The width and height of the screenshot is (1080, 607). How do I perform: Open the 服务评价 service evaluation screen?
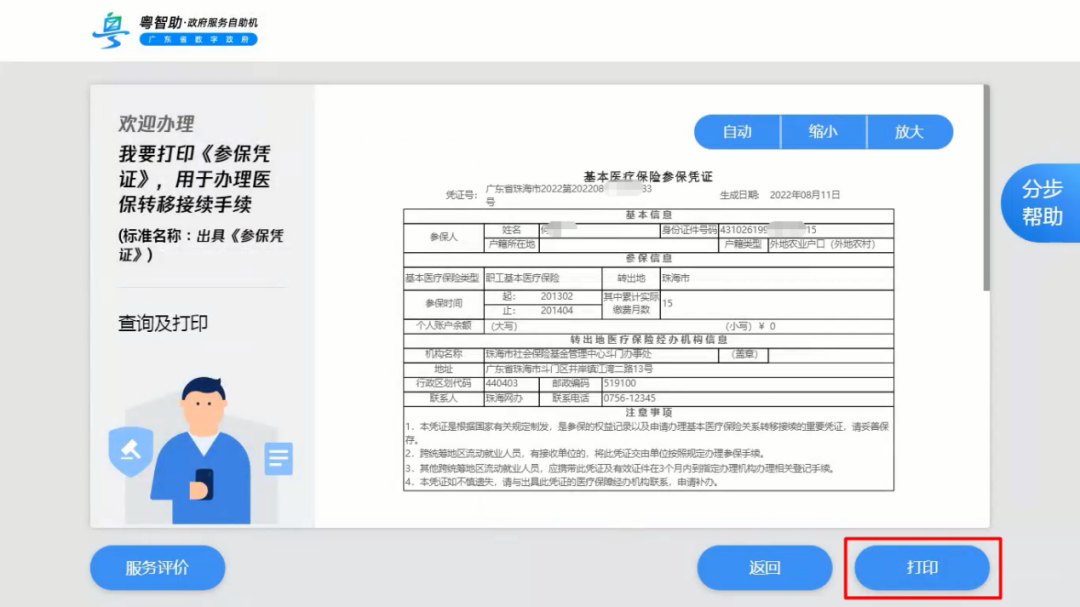157,566
